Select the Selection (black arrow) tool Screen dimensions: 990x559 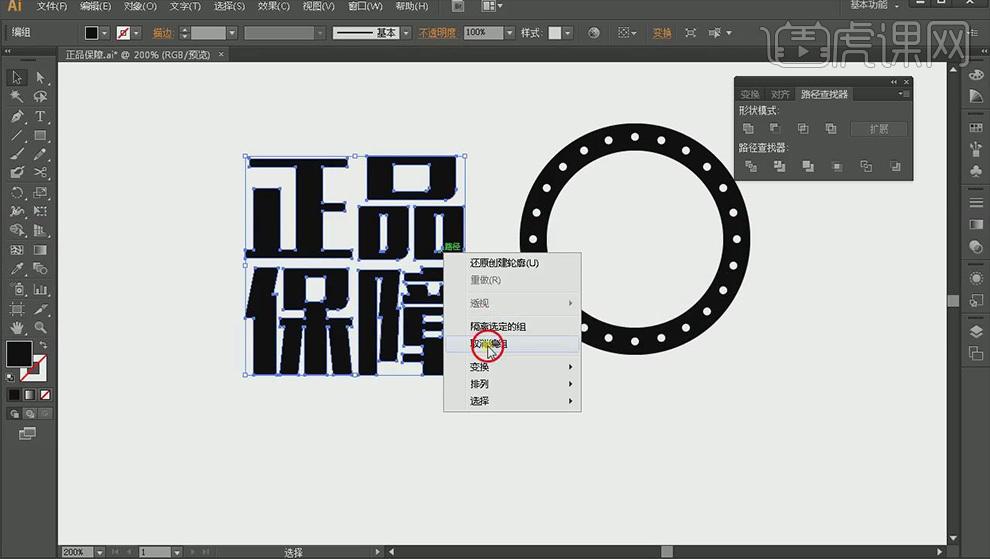(x=16, y=77)
